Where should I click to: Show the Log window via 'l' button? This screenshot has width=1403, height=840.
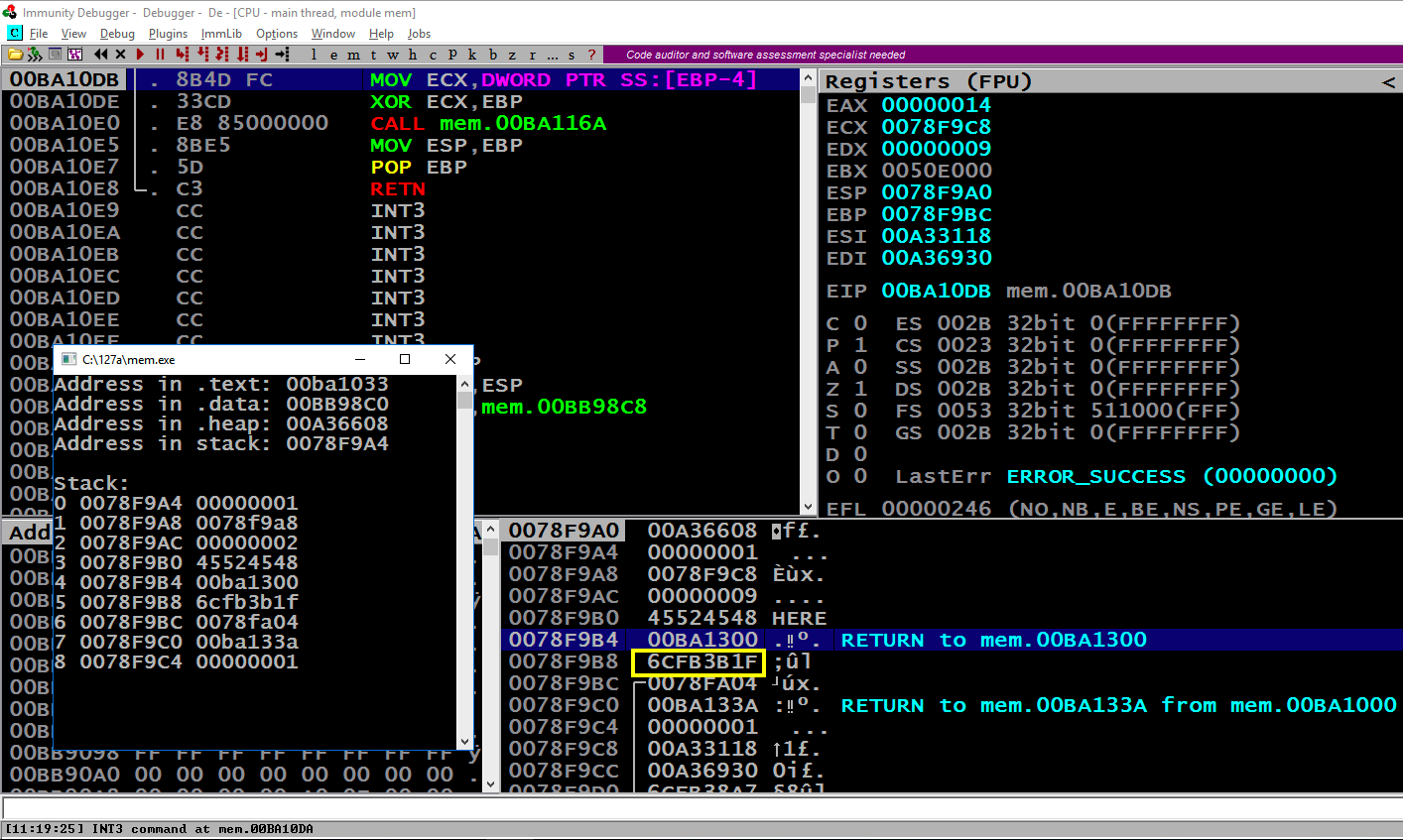[x=314, y=55]
